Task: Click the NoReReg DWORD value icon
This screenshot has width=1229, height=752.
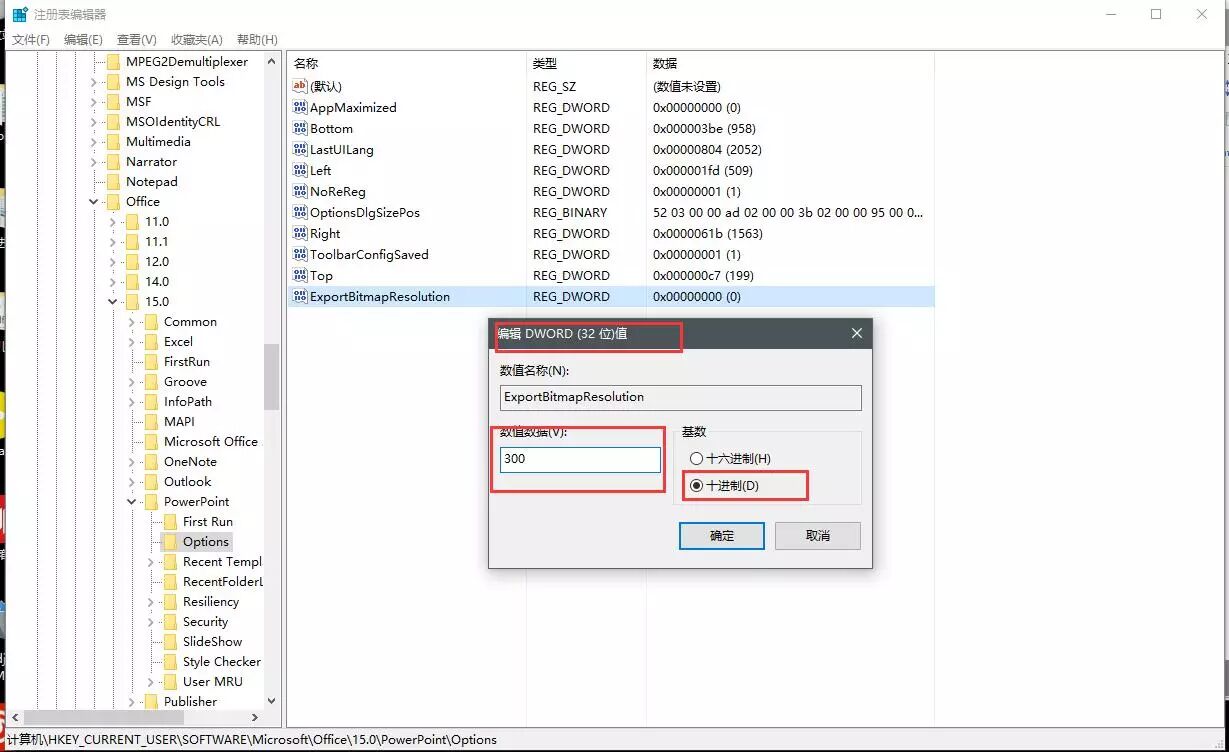Action: point(300,191)
